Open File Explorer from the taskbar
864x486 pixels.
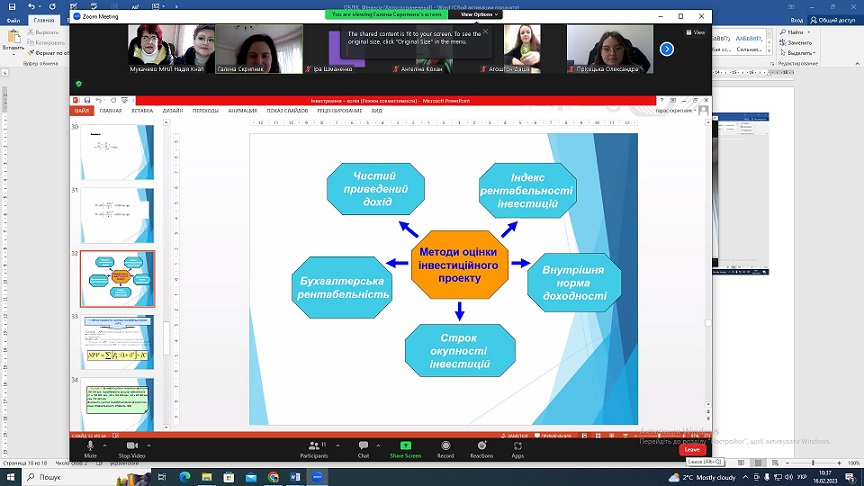[x=207, y=477]
